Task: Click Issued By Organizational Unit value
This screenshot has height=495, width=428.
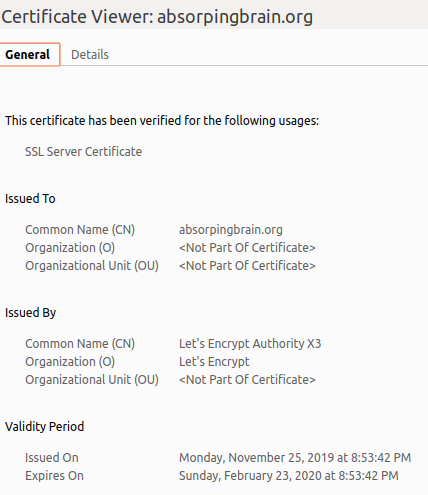Action: pyautogui.click(x=247, y=380)
